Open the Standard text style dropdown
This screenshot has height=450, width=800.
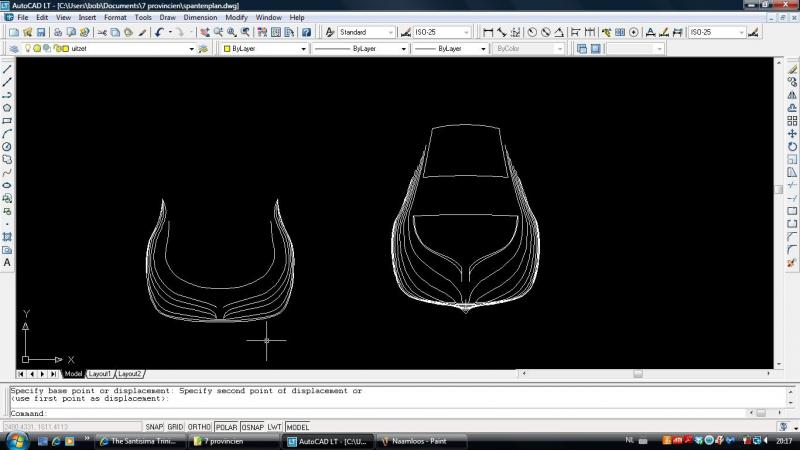[390, 32]
